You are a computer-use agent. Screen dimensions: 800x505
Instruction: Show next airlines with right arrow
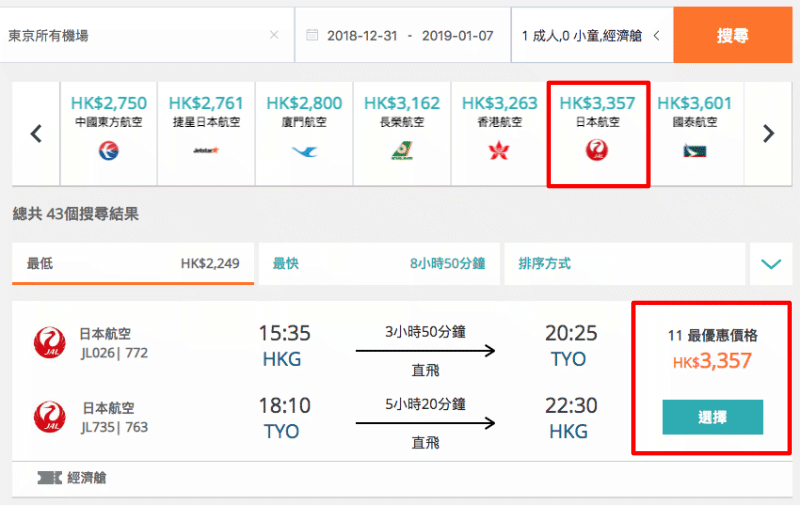[x=768, y=134]
